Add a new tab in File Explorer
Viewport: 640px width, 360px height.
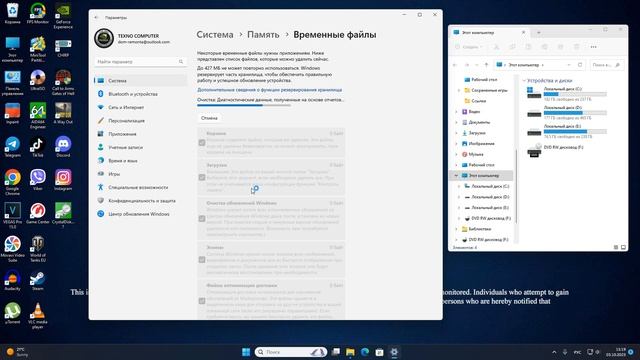pyautogui.click(x=538, y=32)
